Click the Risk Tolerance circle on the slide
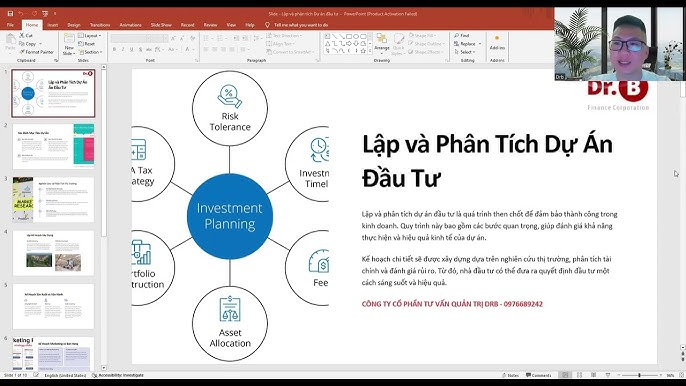Screen dimensions: 686x386 (230, 108)
